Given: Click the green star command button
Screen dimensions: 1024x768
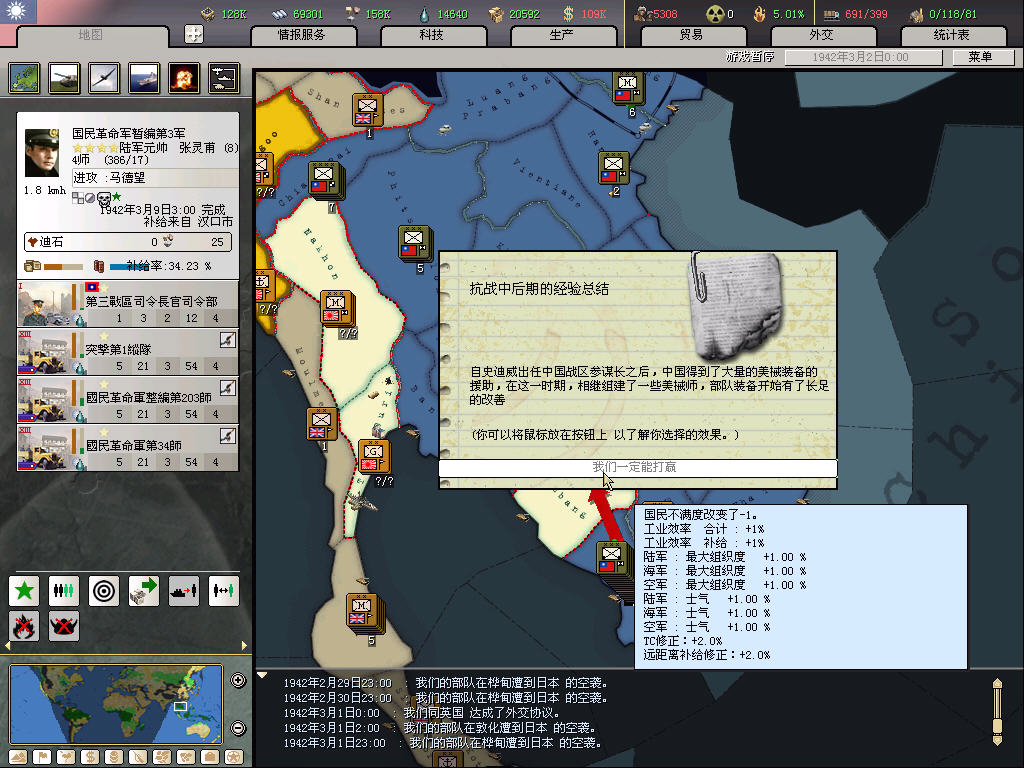Looking at the screenshot, I should tap(24, 591).
